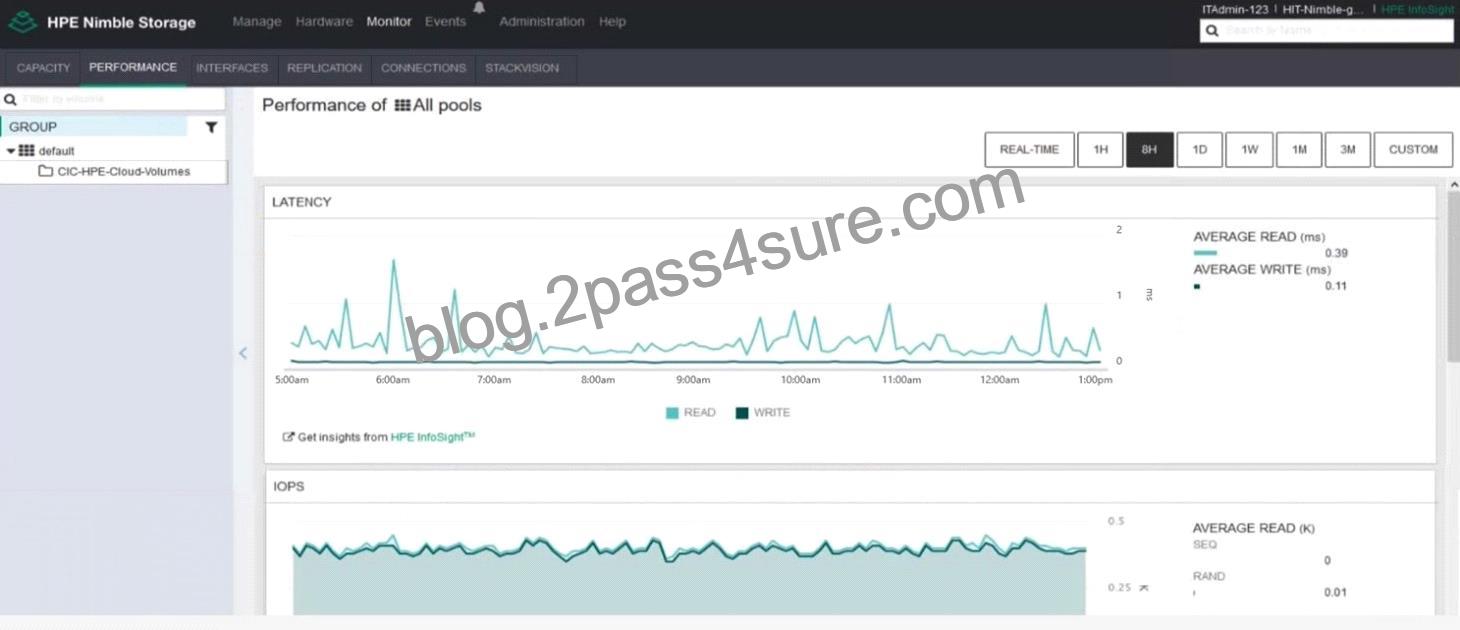Viewport: 1460px width, 630px height.
Task: Collapse the default tree node arrow
Action: [x=11, y=151]
